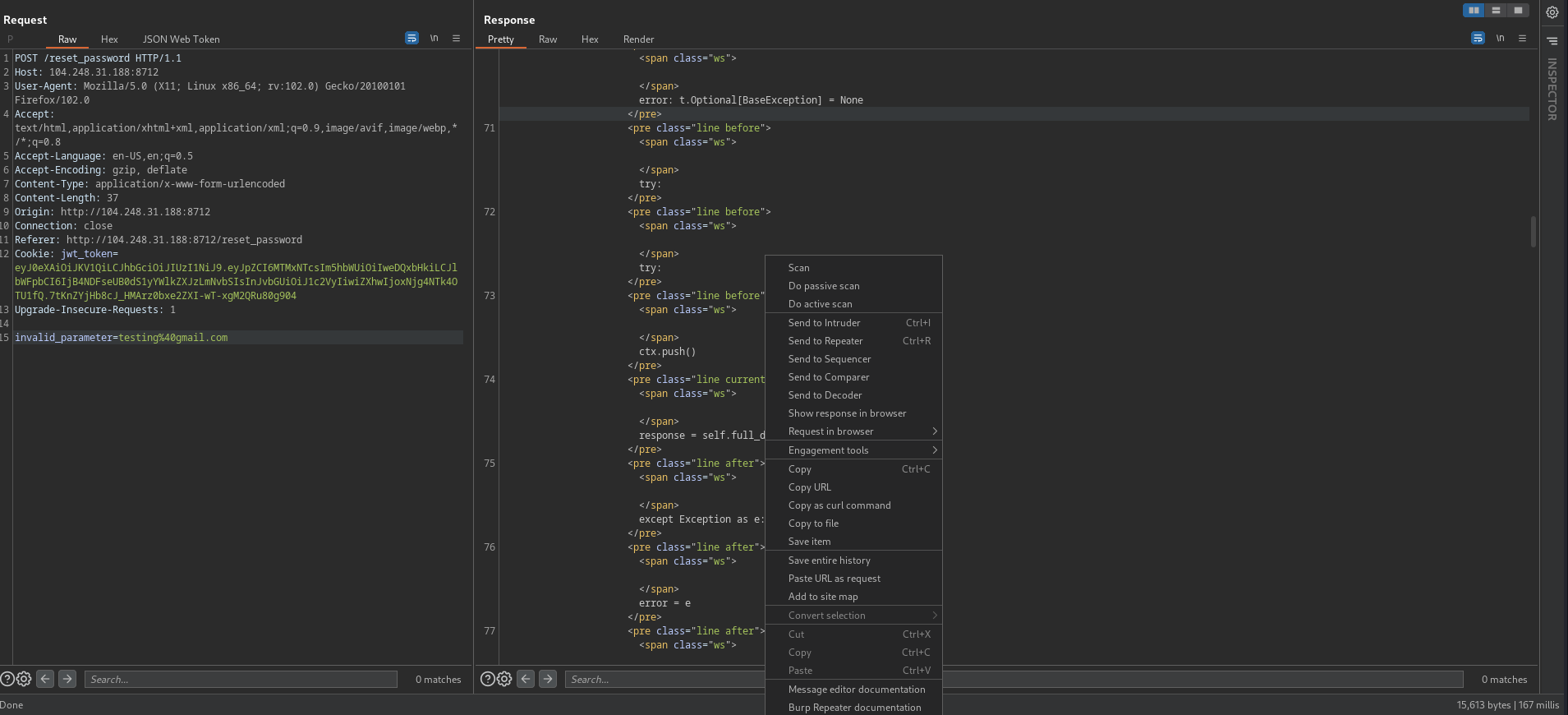Screen dimensions: 1568x715
Task: Choose Save entire history
Action: (853, 560)
